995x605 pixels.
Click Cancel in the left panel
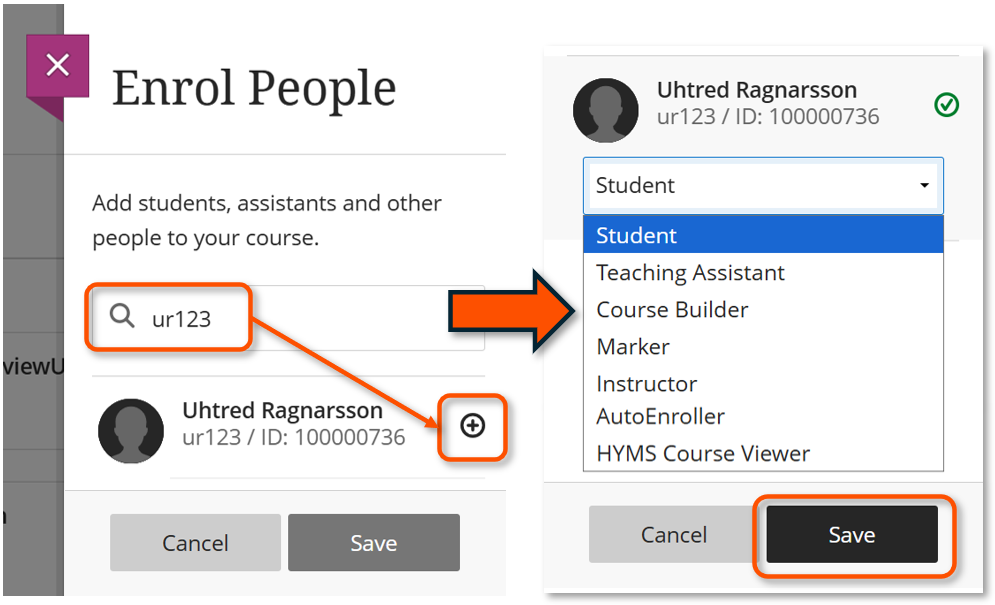click(195, 543)
